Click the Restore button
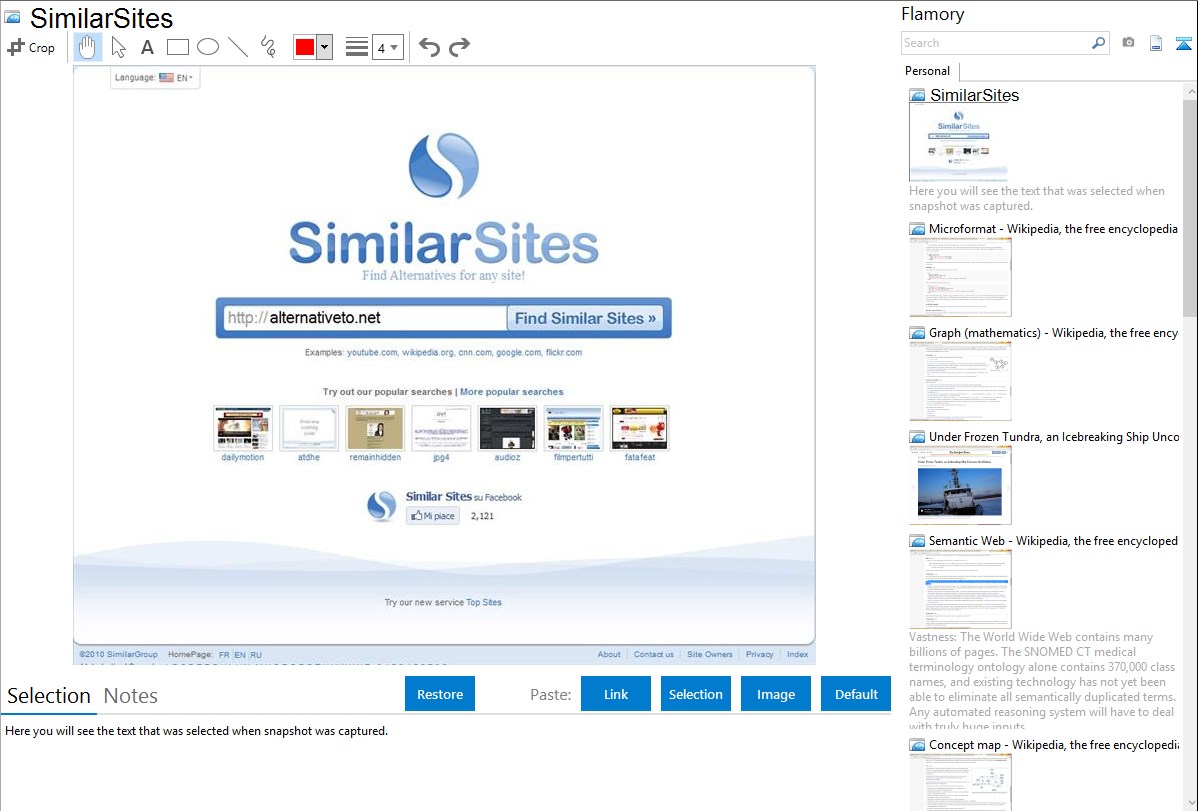The image size is (1198, 811). pos(440,694)
